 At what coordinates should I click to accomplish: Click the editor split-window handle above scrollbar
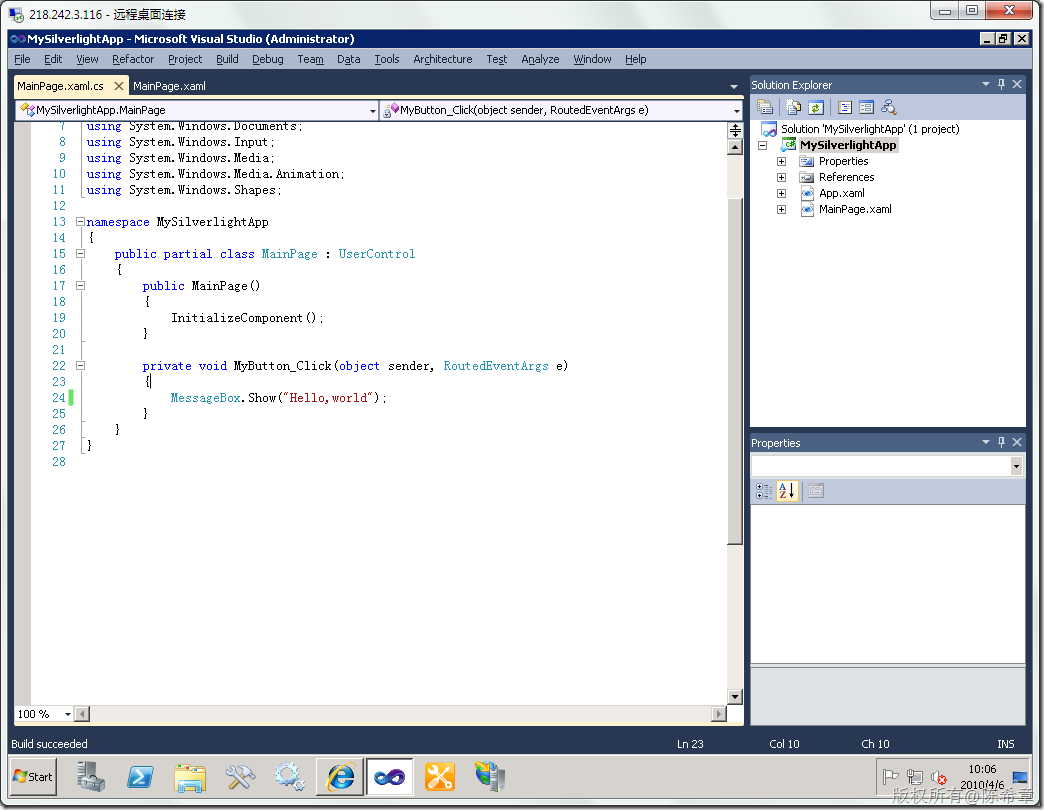pyautogui.click(x=735, y=130)
